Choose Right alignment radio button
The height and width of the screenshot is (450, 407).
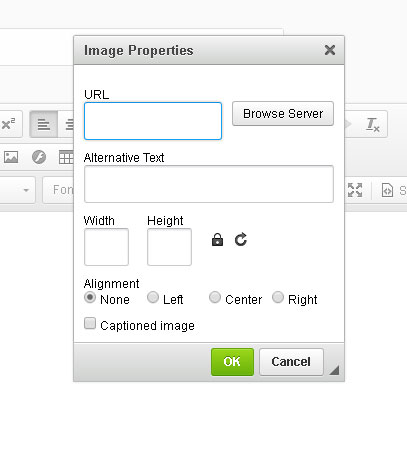click(x=278, y=297)
